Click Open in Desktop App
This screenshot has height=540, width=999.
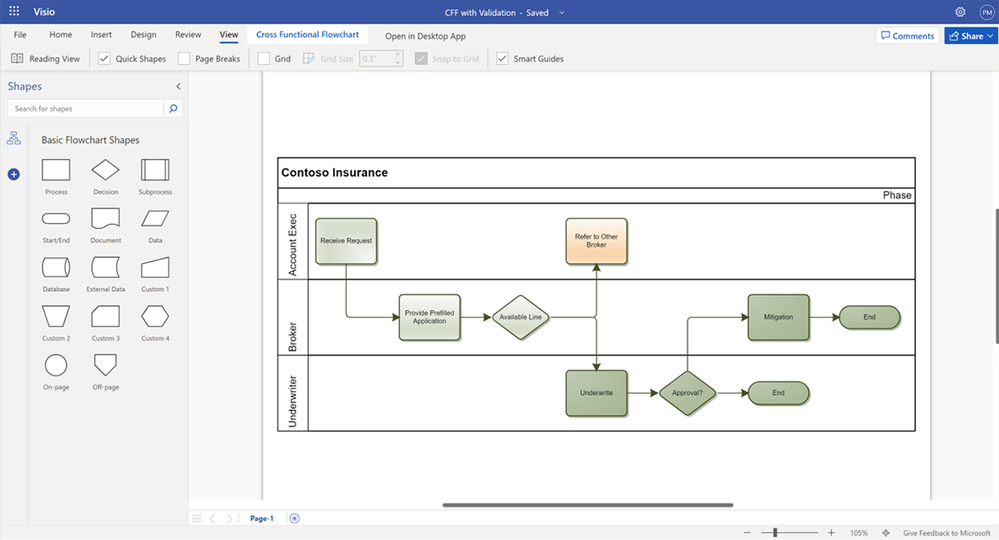point(425,36)
